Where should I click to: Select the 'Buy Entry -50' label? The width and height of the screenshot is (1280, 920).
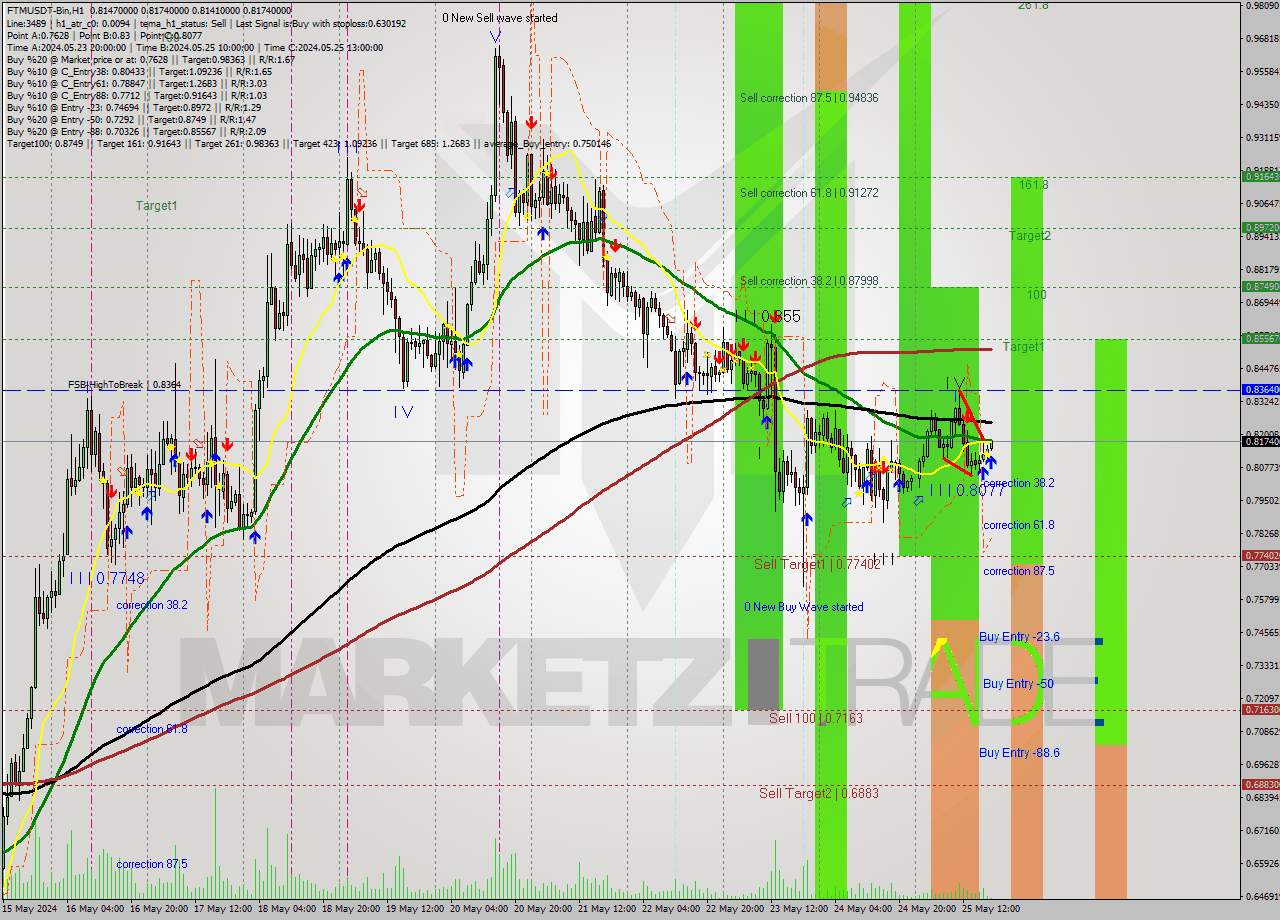coord(1018,684)
